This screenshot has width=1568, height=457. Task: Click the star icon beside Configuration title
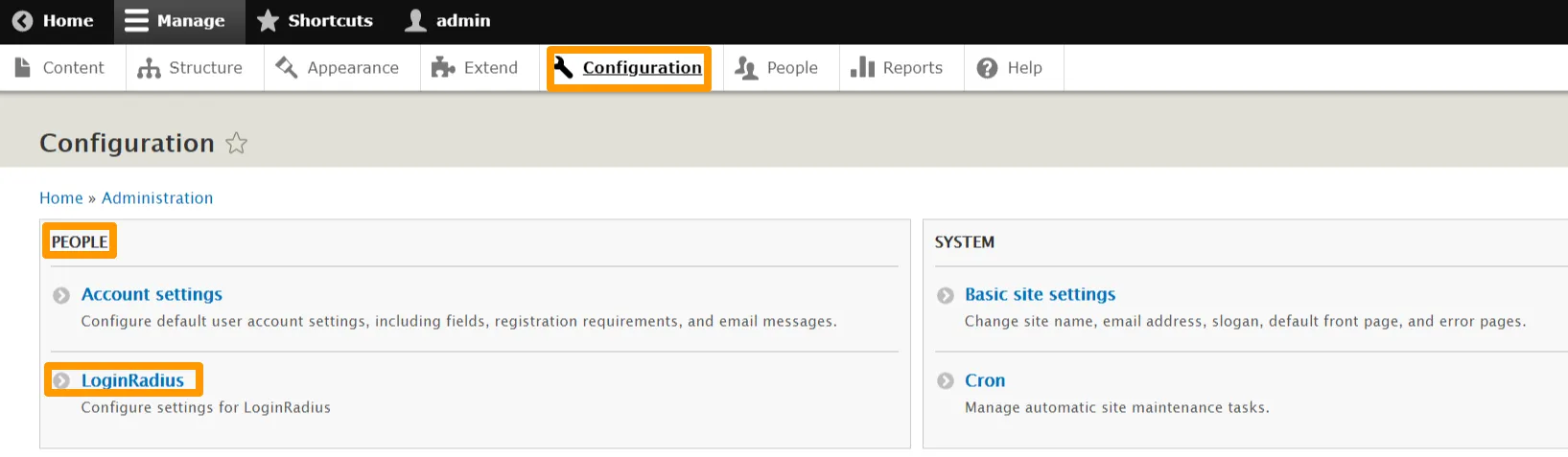[236, 144]
